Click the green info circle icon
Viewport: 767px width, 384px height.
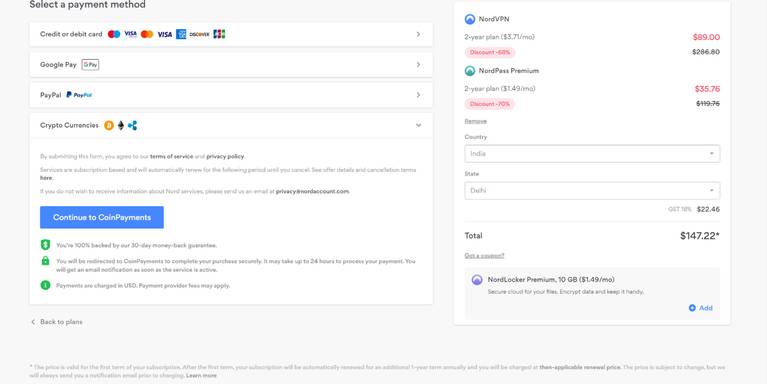[x=45, y=285]
